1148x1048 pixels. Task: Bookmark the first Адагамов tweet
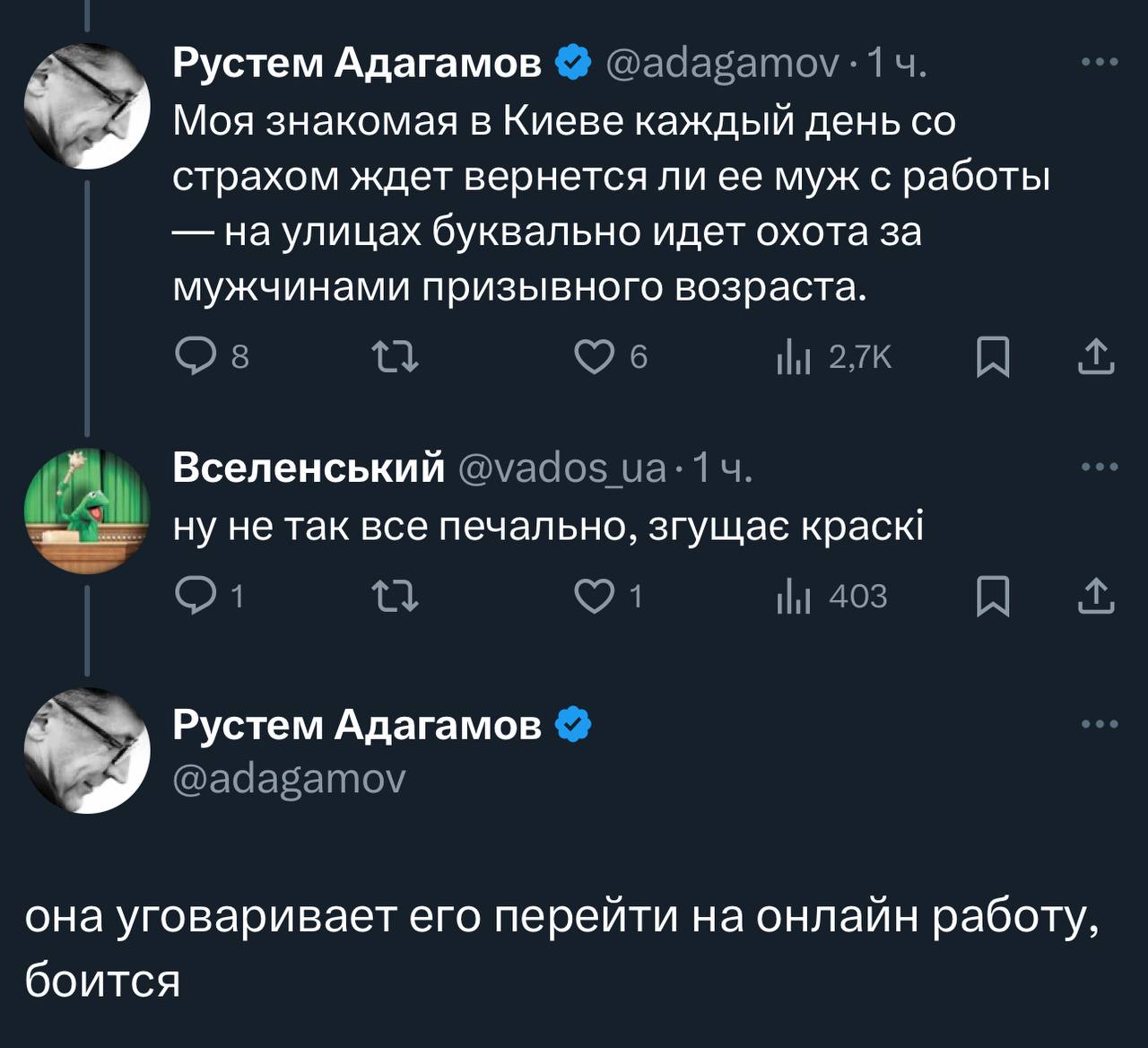[993, 357]
